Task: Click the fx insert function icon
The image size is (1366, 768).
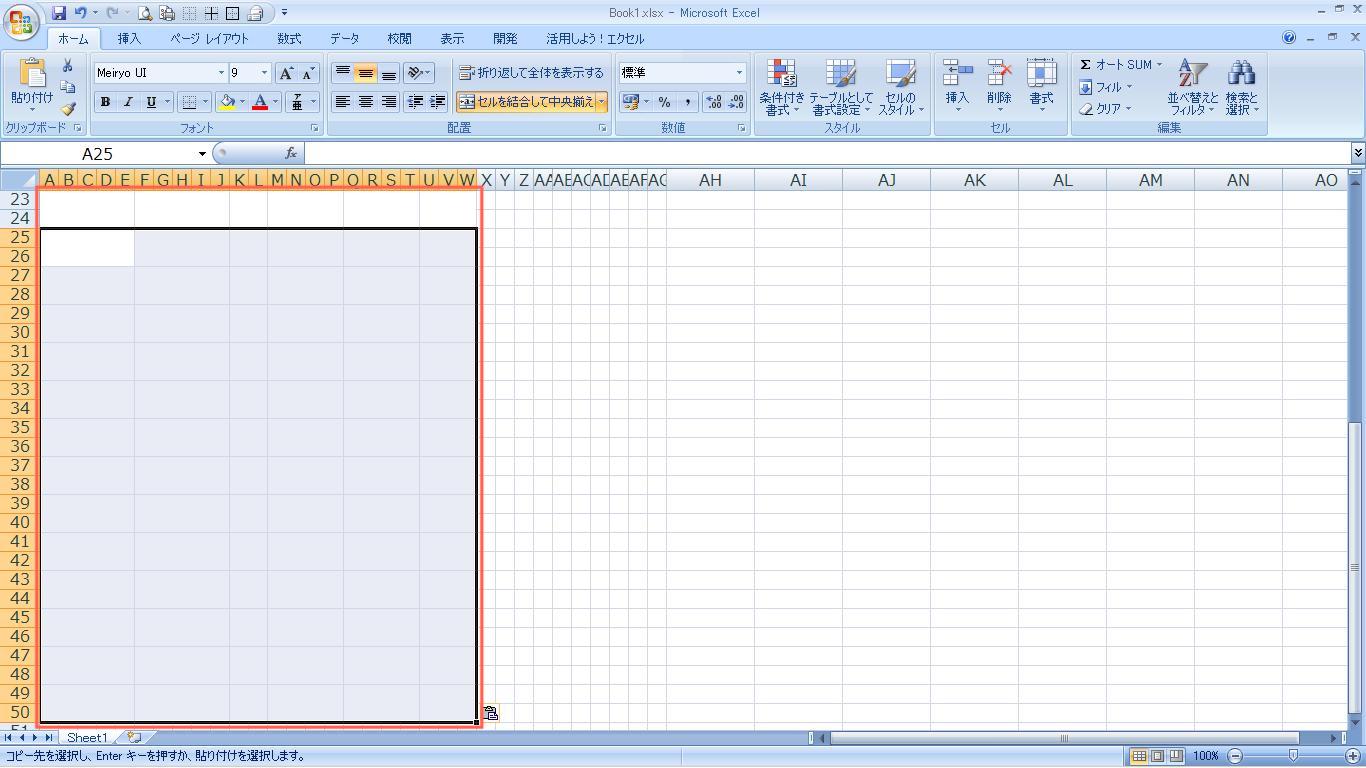Action: [291, 154]
